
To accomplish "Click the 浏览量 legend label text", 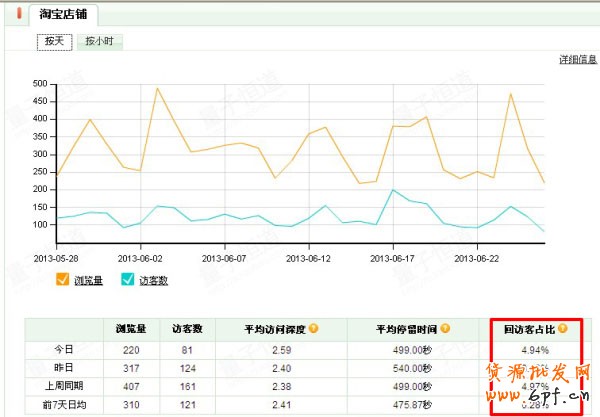I will coord(88,281).
